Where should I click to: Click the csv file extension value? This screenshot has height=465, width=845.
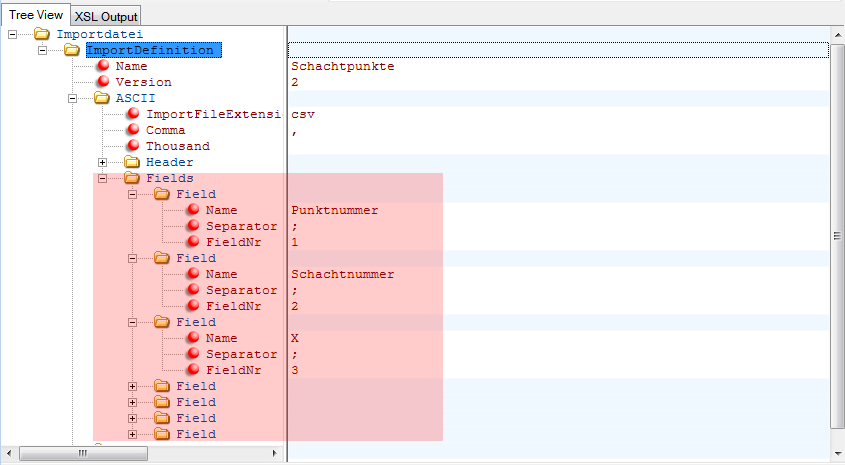point(302,114)
